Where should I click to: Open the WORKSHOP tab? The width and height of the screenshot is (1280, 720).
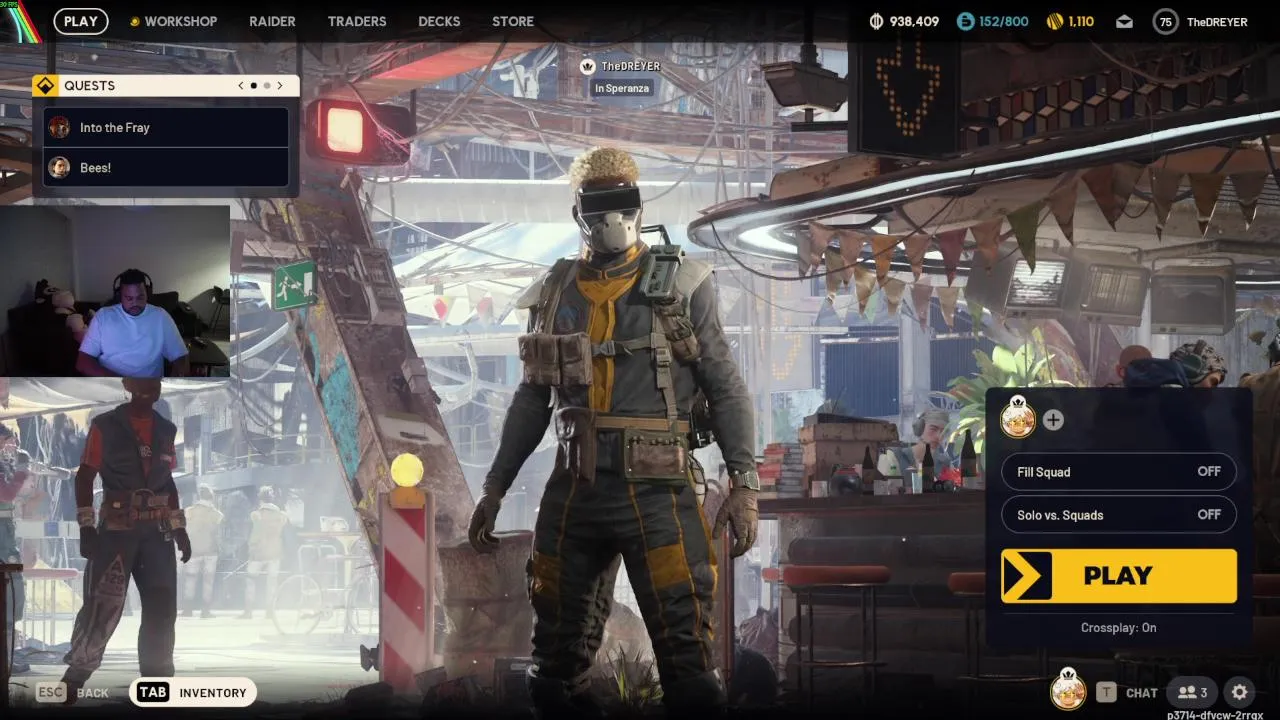coord(173,21)
